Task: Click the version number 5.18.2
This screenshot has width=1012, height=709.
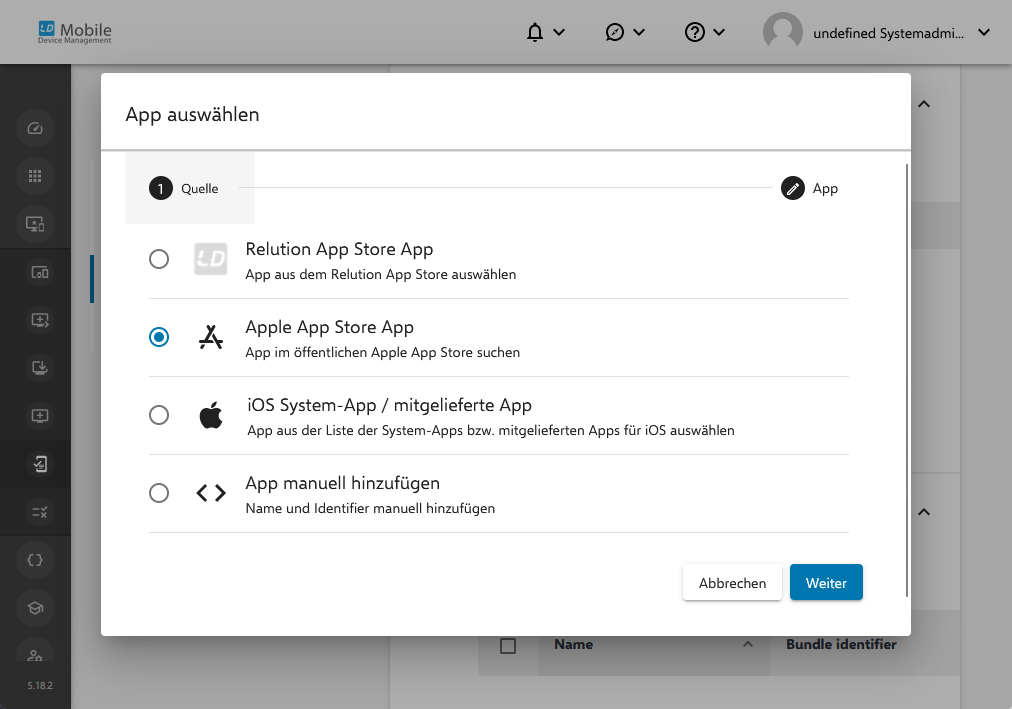Action: (x=40, y=686)
